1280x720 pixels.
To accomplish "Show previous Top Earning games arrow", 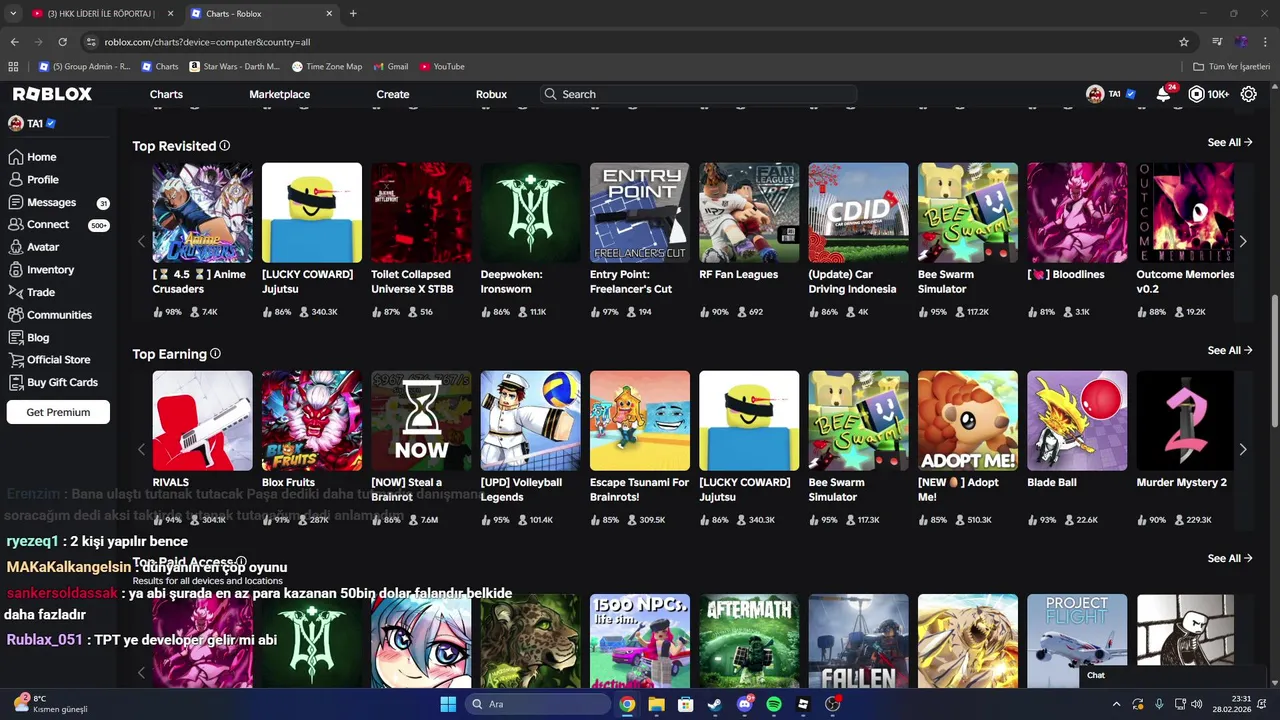I will 141,449.
